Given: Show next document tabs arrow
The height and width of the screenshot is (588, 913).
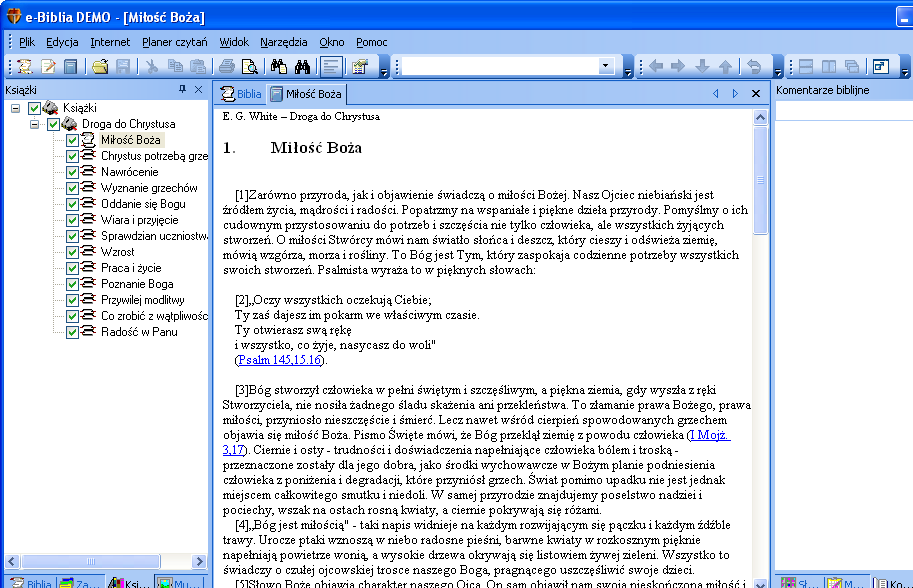Looking at the screenshot, I should pos(735,94).
